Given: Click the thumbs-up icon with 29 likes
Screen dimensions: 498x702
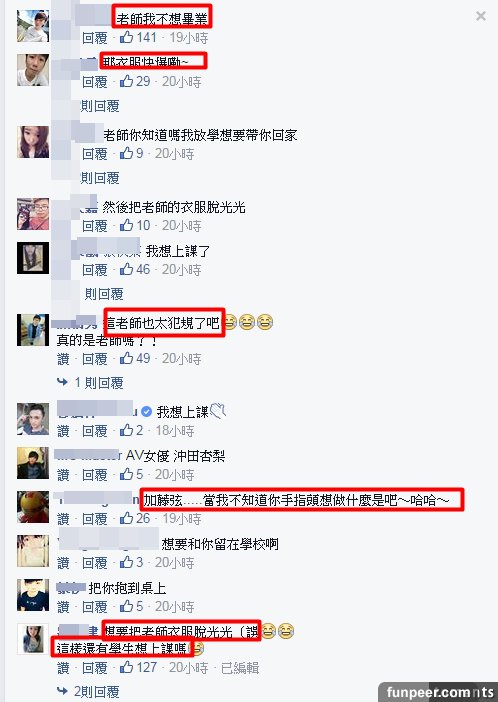Looking at the screenshot, I should [x=126, y=81].
